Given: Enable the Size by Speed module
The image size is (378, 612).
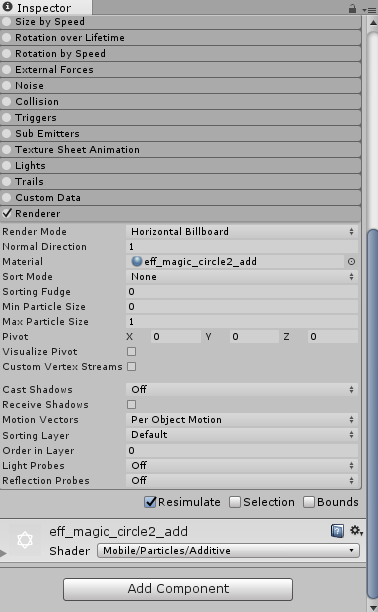Looking at the screenshot, I should point(7,22).
